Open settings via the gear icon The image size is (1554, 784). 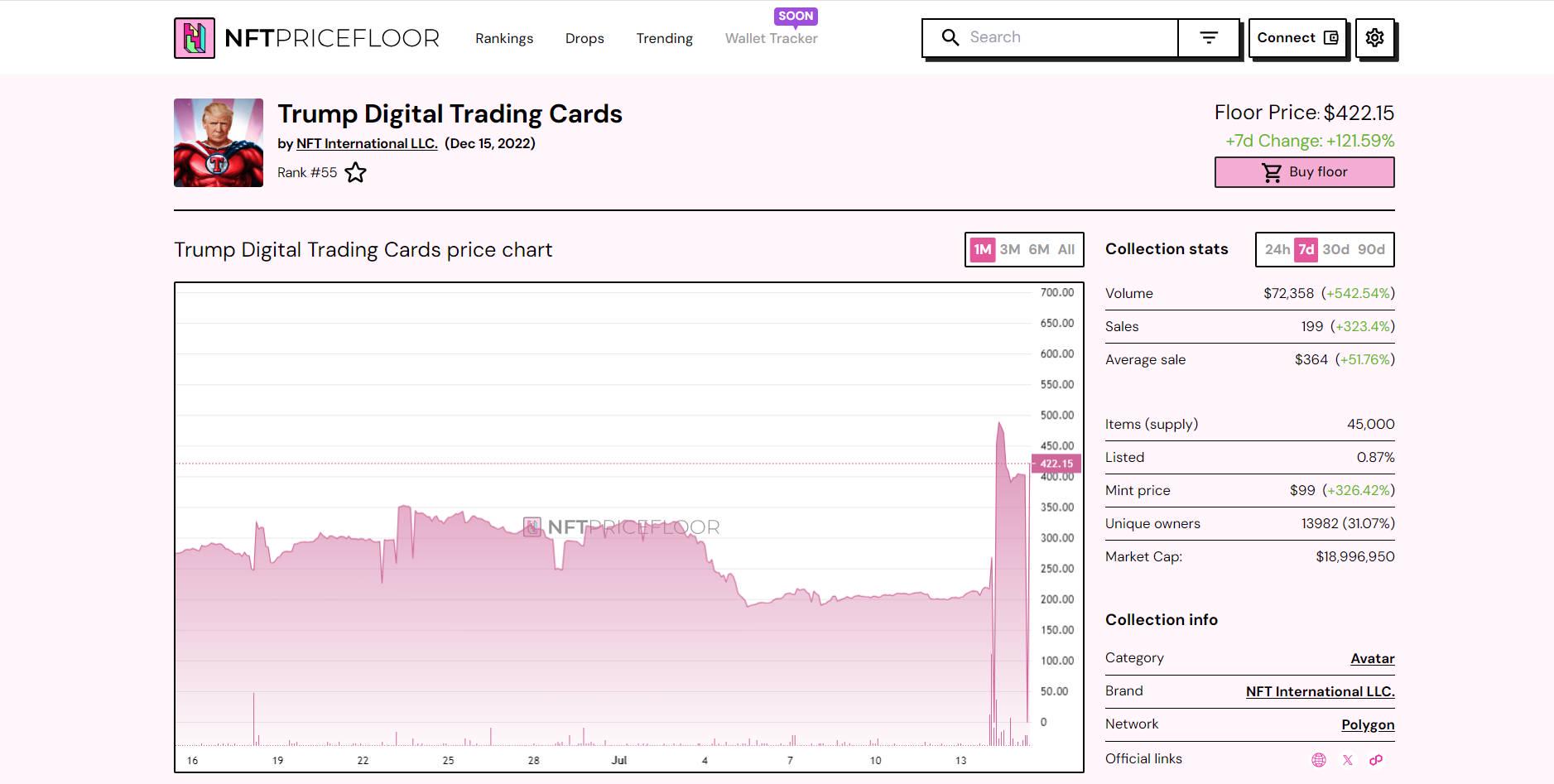tap(1374, 38)
